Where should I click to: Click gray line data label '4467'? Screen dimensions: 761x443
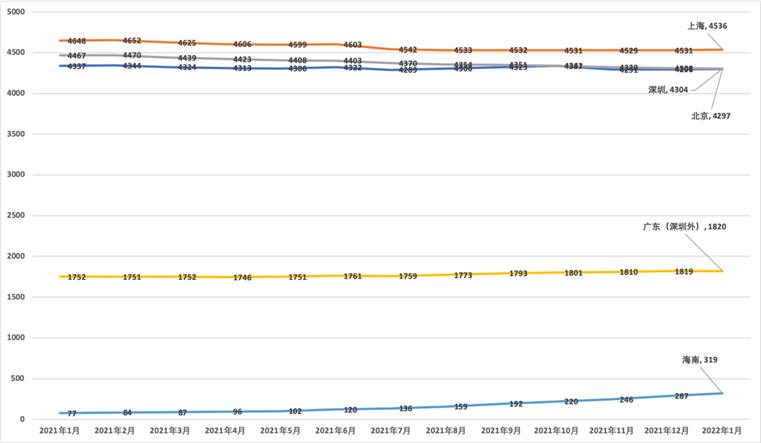(x=77, y=56)
